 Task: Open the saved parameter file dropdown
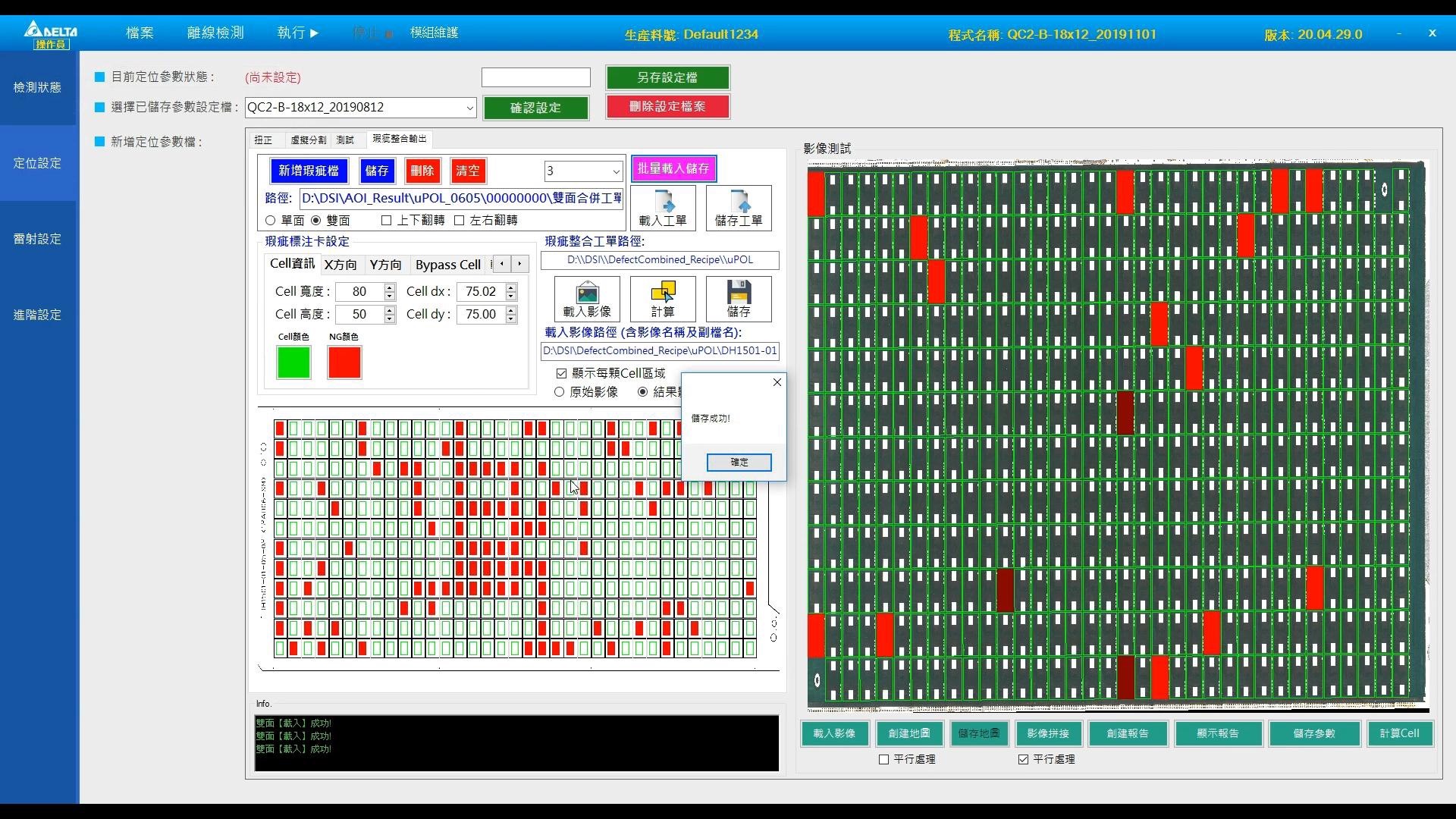(x=469, y=108)
